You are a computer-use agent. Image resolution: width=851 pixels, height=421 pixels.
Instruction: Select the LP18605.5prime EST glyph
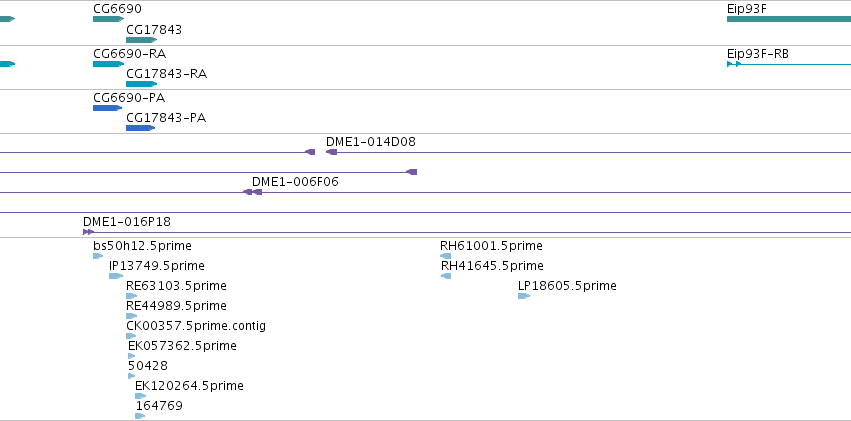524,296
